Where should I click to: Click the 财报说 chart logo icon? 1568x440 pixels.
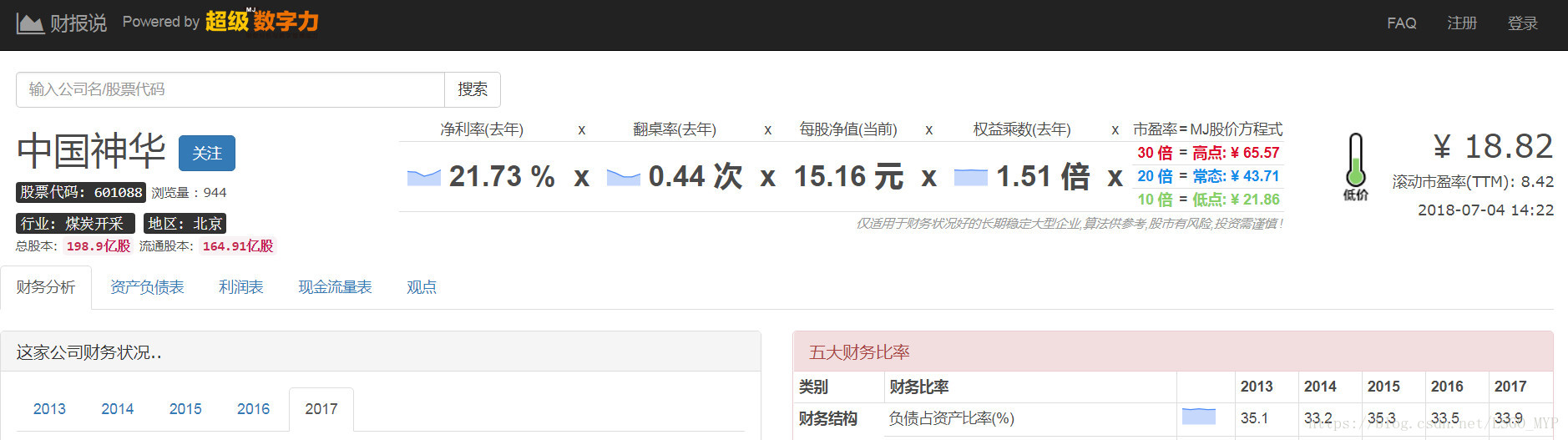[x=30, y=23]
